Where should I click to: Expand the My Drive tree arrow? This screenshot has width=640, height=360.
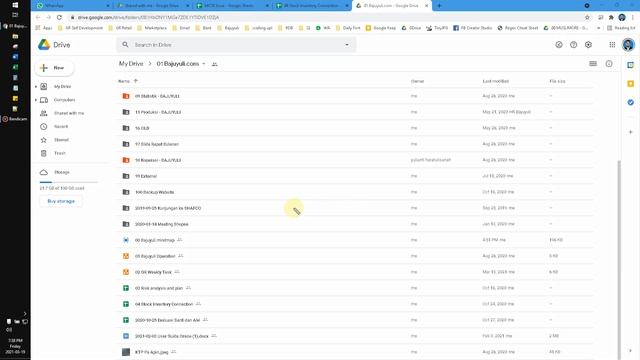coord(36,87)
